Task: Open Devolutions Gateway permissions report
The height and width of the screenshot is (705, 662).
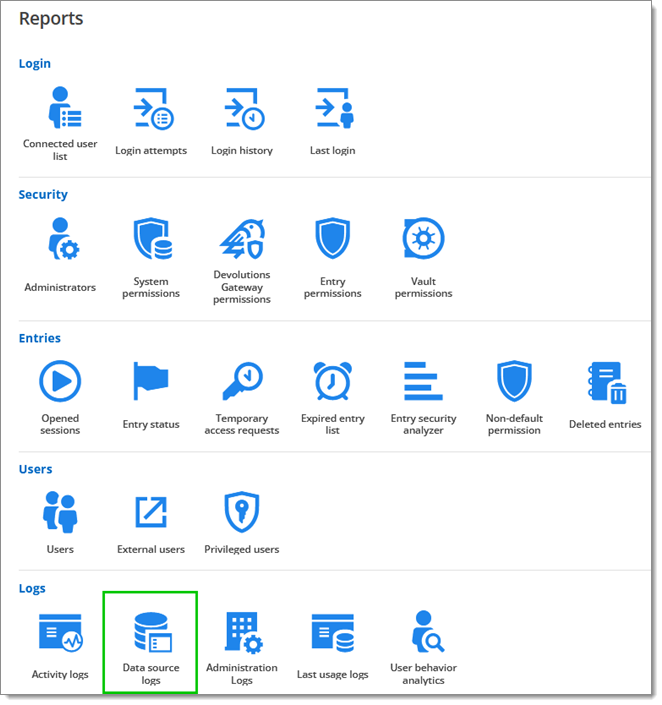Action: 242,240
